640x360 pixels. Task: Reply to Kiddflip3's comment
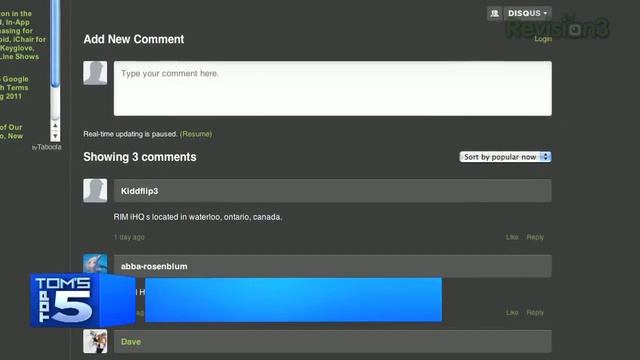[535, 237]
